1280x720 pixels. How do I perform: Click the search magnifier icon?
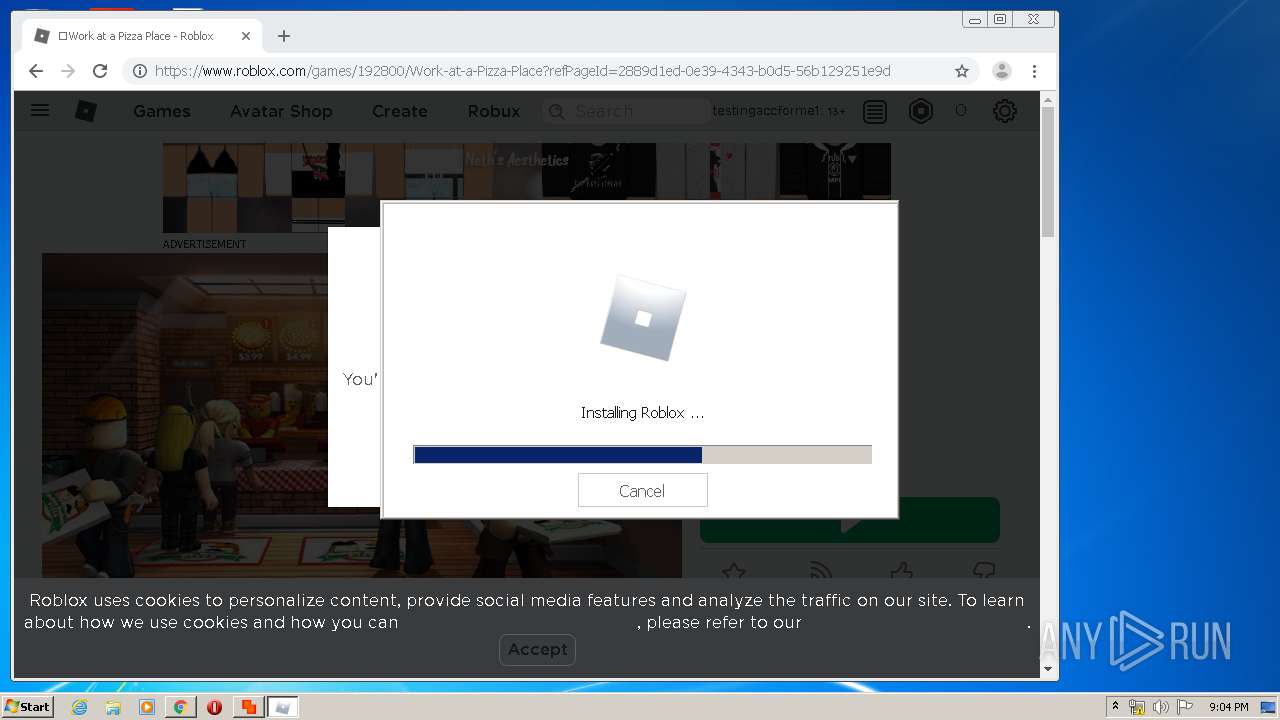pyautogui.click(x=557, y=111)
